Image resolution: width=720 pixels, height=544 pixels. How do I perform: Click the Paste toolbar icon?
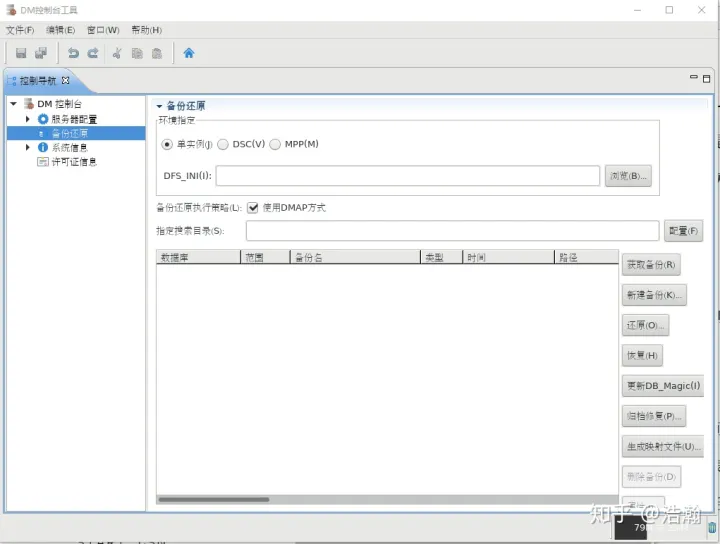[x=157, y=53]
